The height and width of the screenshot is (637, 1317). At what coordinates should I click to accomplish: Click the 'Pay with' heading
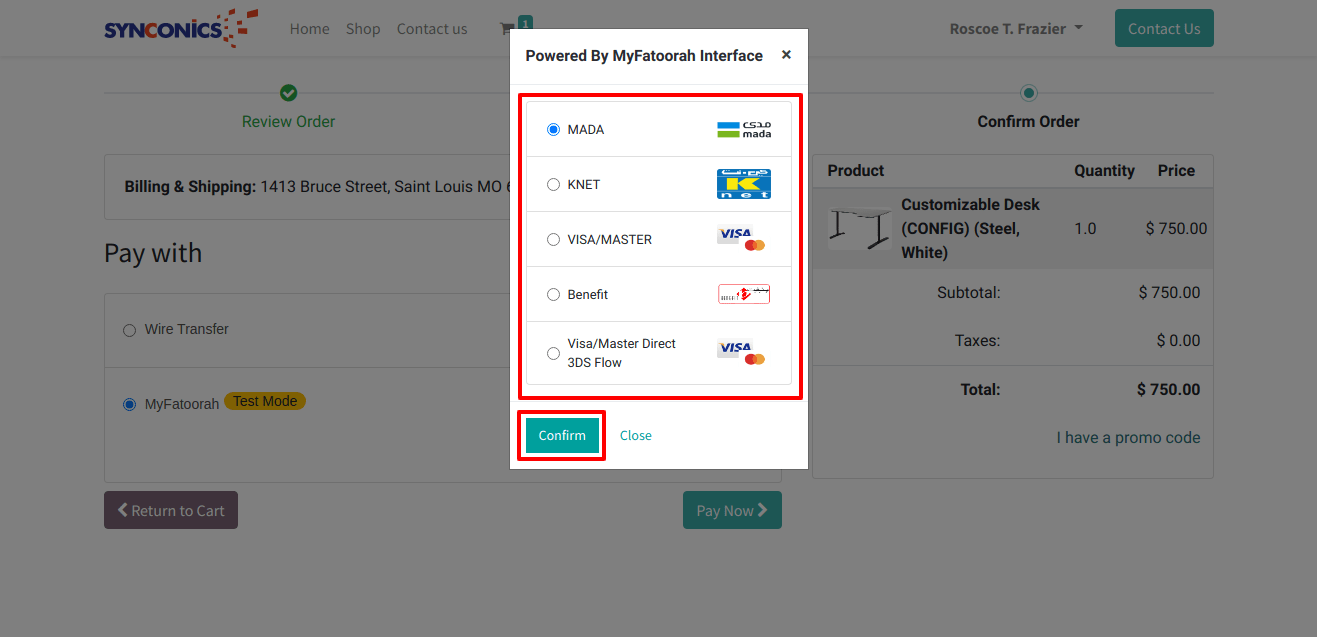pyautogui.click(x=153, y=254)
